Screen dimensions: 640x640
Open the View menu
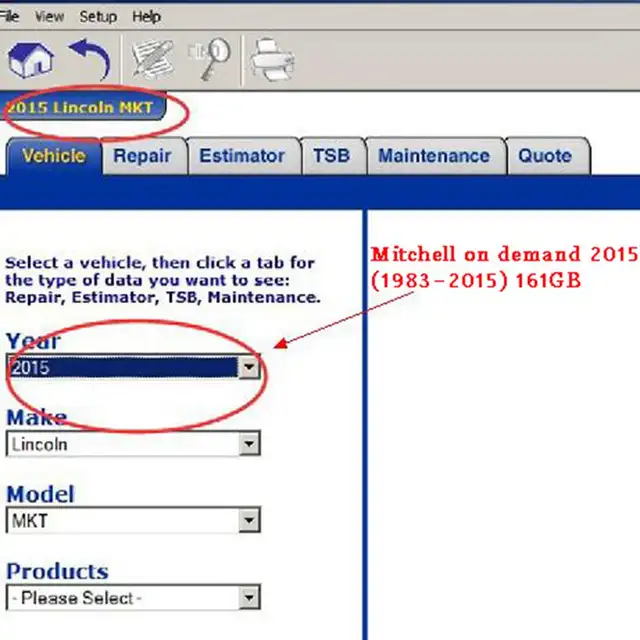point(49,17)
